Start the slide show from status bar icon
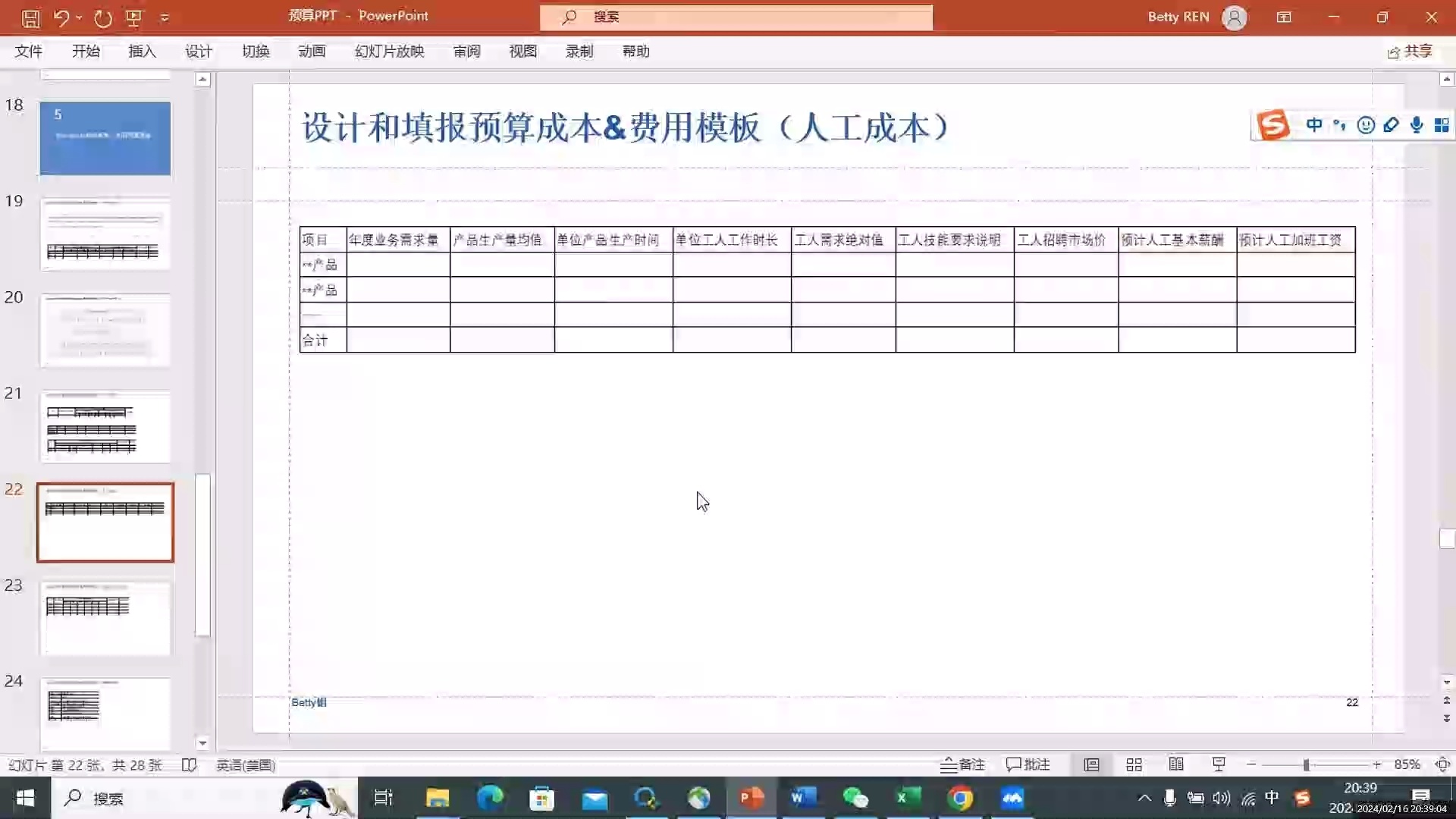The image size is (1456, 819). click(x=1217, y=764)
